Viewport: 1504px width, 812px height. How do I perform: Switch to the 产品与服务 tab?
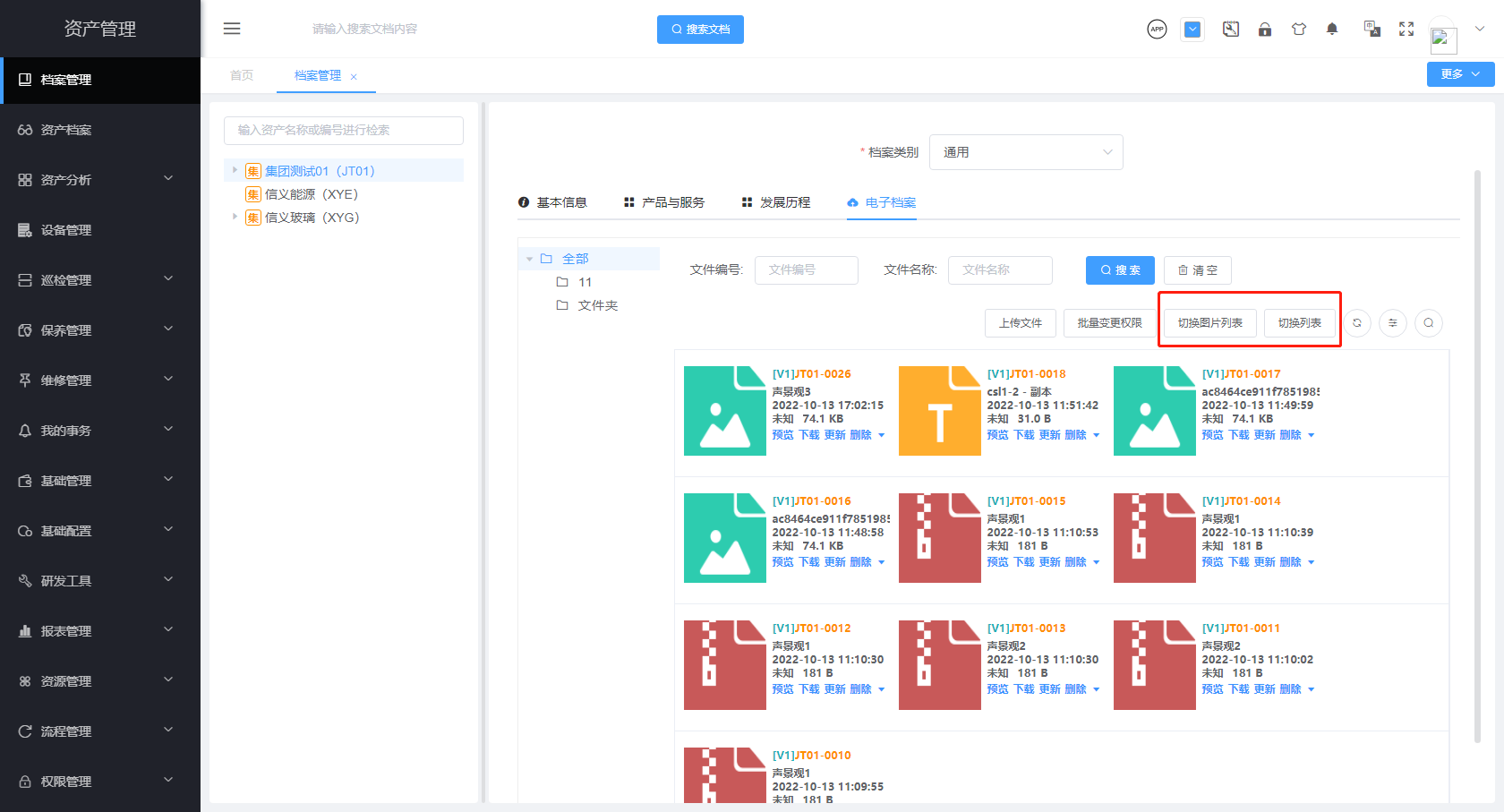tap(664, 202)
